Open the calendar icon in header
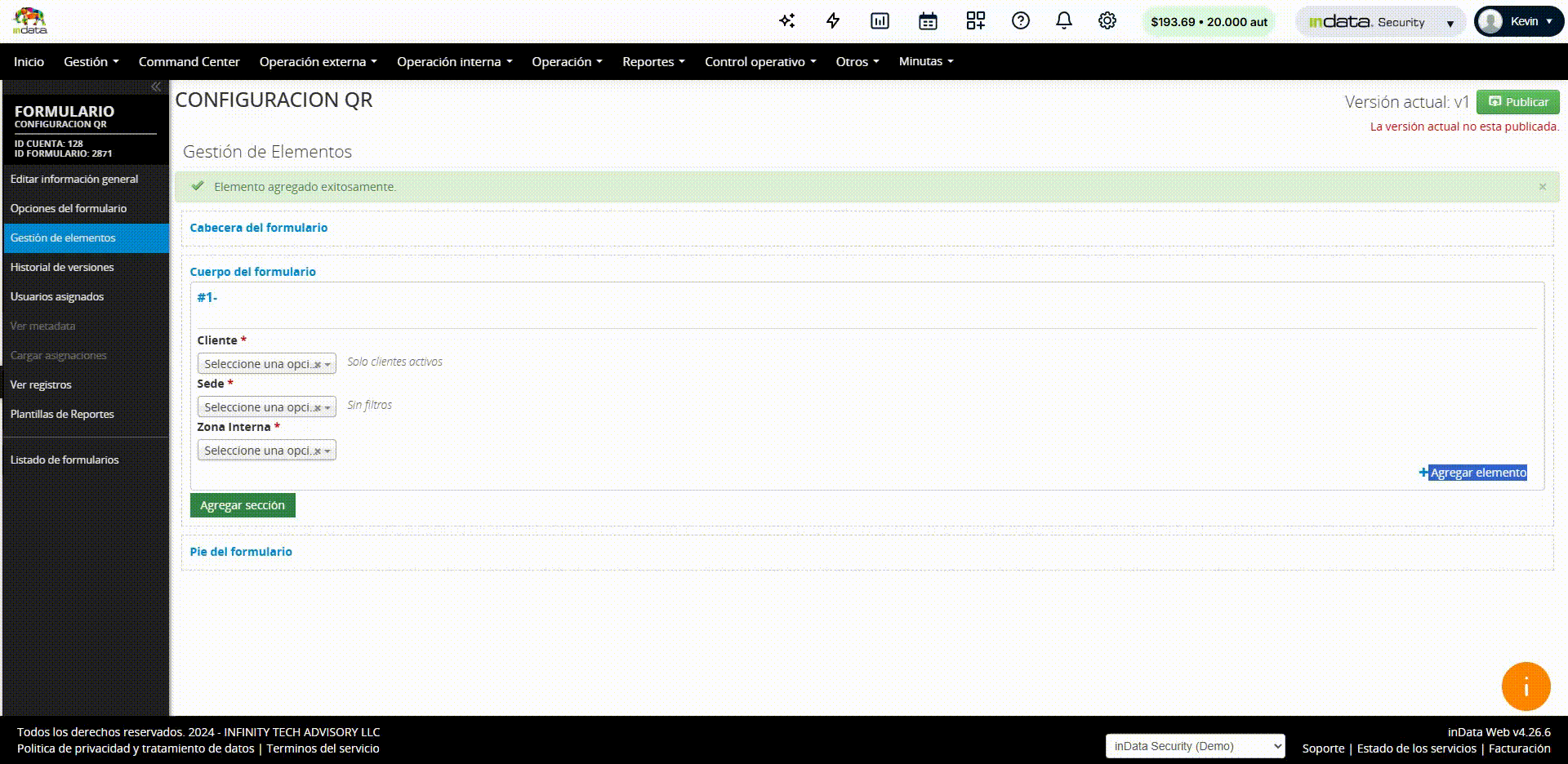This screenshot has height=764, width=1568. click(x=928, y=21)
